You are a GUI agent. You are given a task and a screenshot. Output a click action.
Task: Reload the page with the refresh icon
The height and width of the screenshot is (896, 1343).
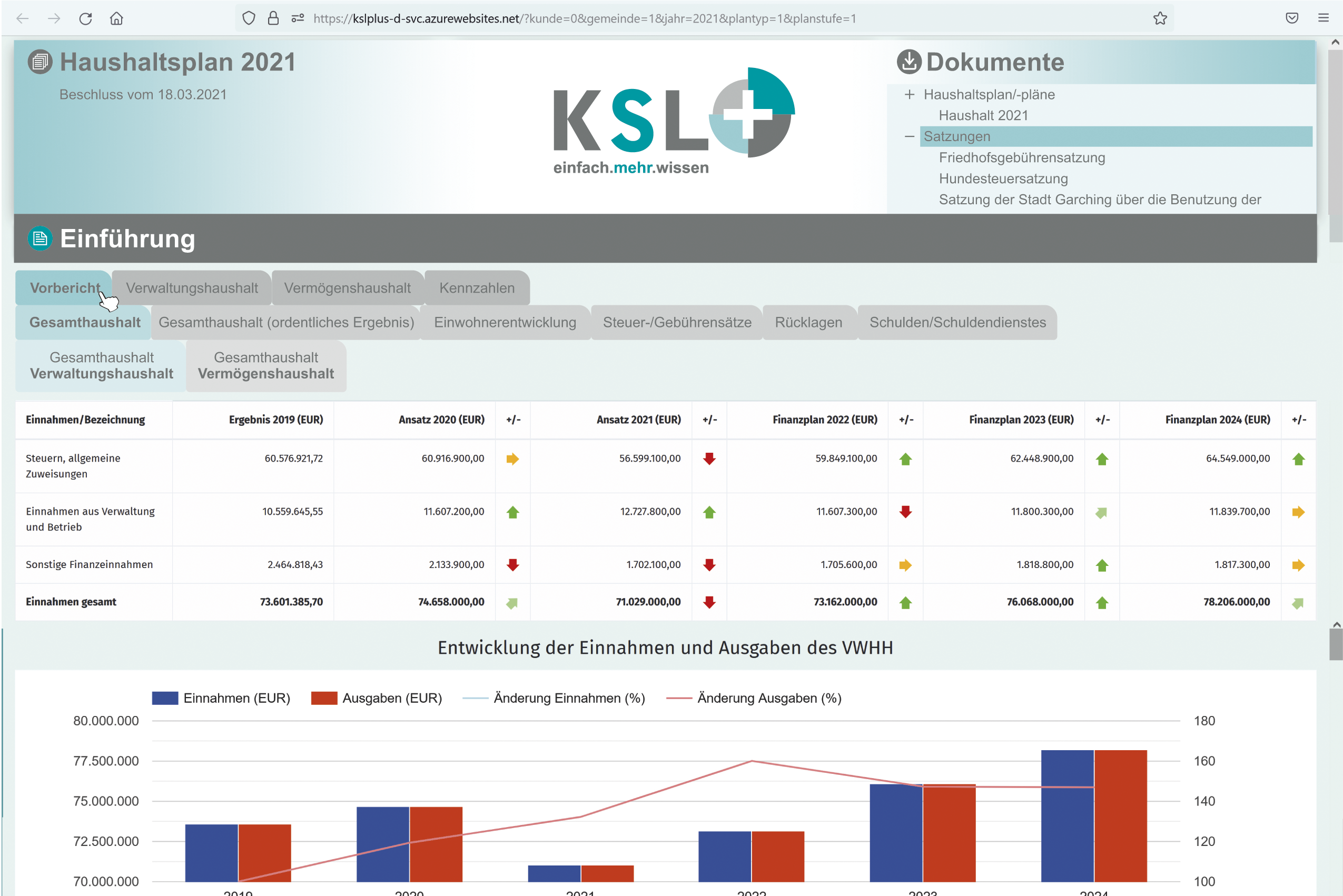click(x=85, y=18)
